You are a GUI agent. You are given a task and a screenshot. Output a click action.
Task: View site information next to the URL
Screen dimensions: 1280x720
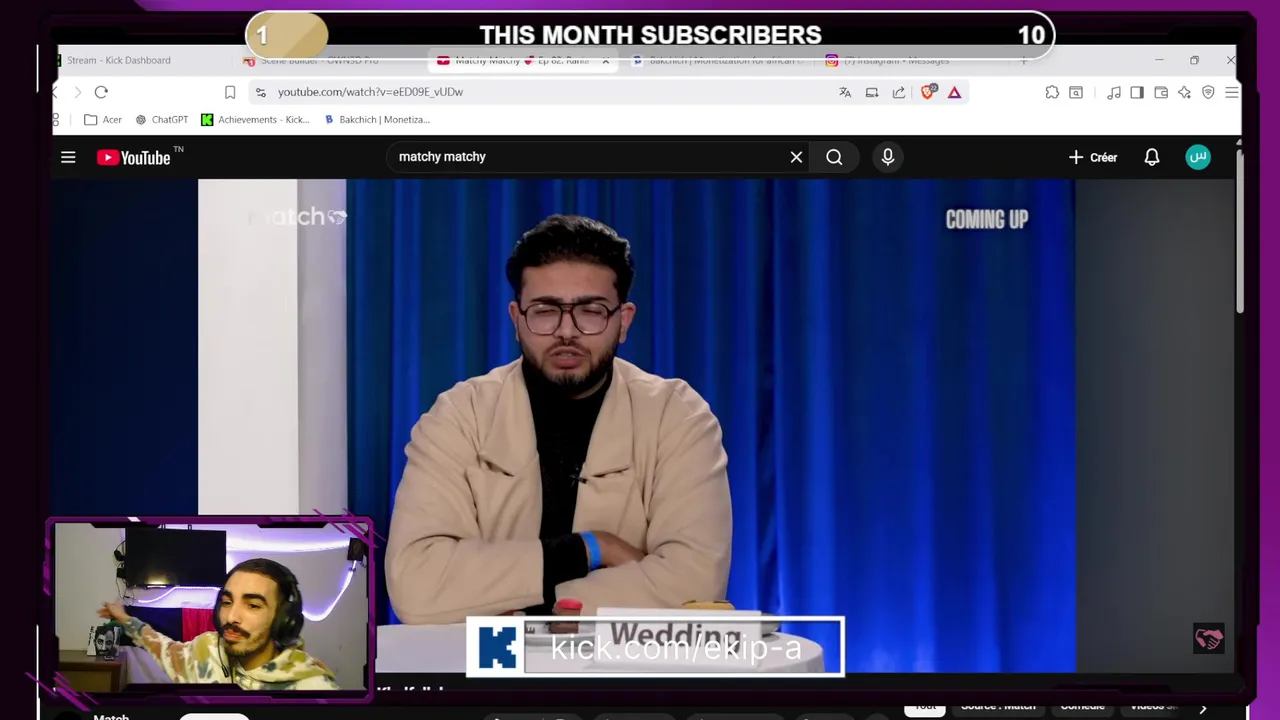(260, 92)
